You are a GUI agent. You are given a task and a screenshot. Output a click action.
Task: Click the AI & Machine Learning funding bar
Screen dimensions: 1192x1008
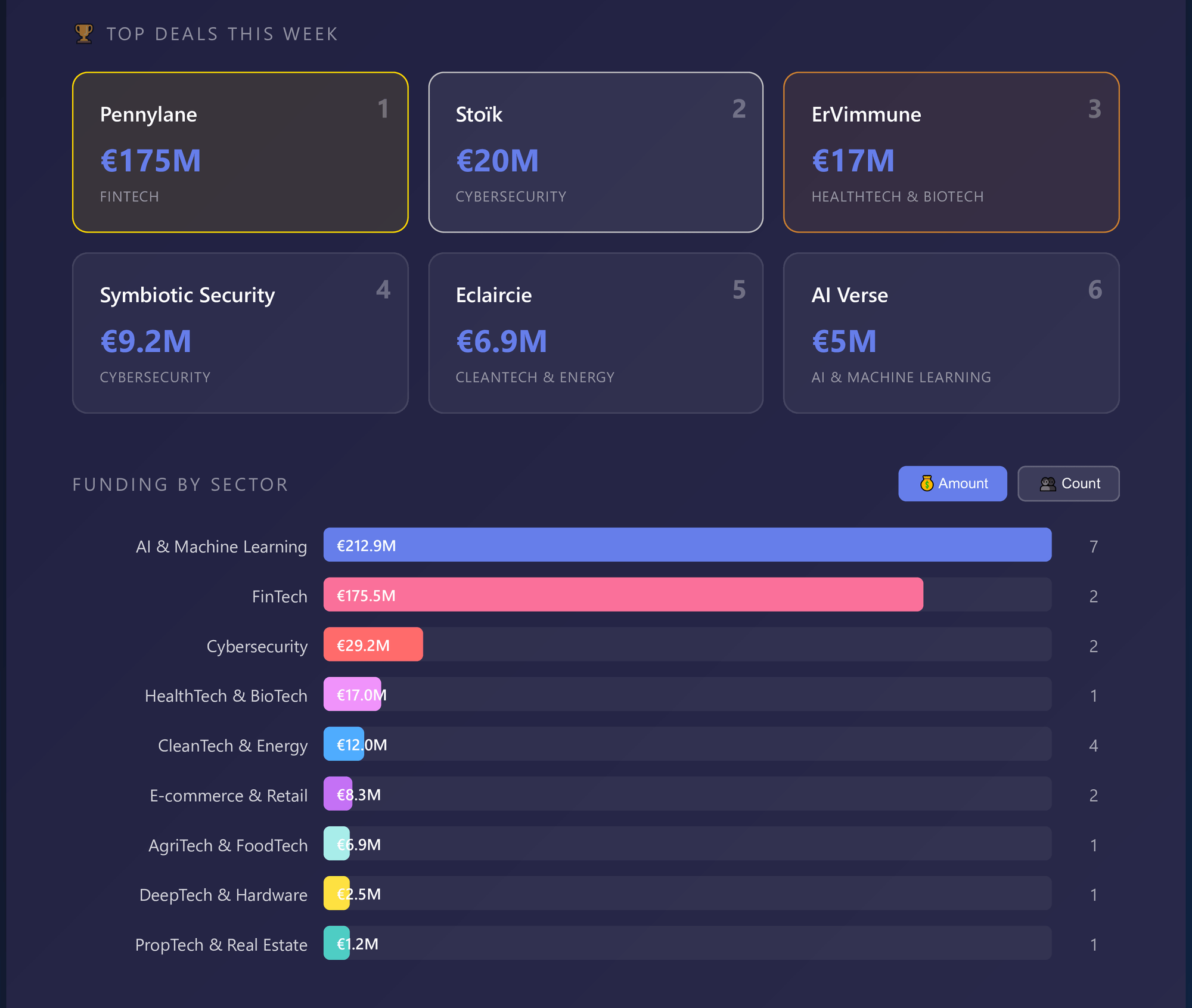coord(687,545)
